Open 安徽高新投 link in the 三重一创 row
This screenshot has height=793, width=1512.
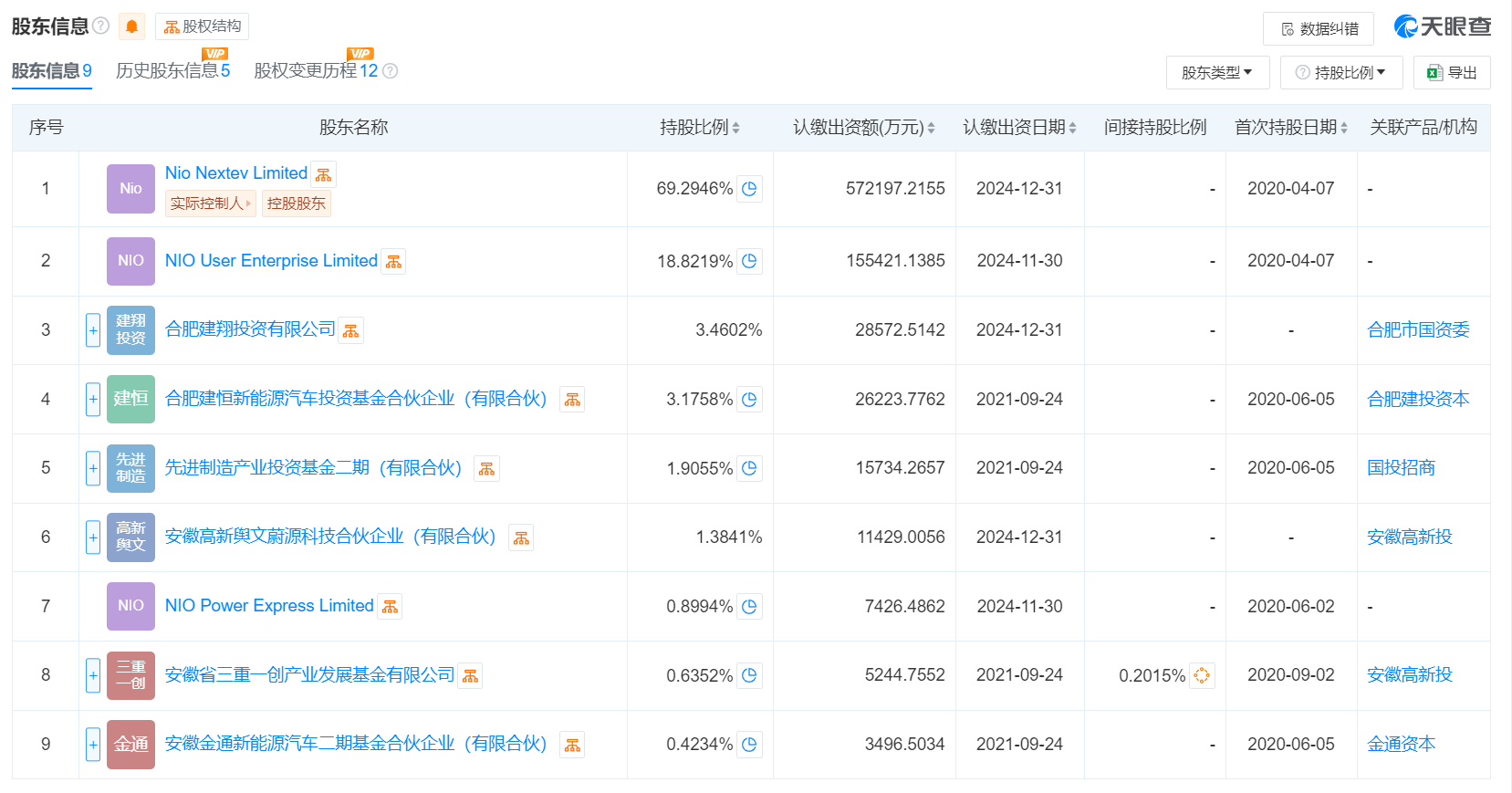pyautogui.click(x=1410, y=675)
